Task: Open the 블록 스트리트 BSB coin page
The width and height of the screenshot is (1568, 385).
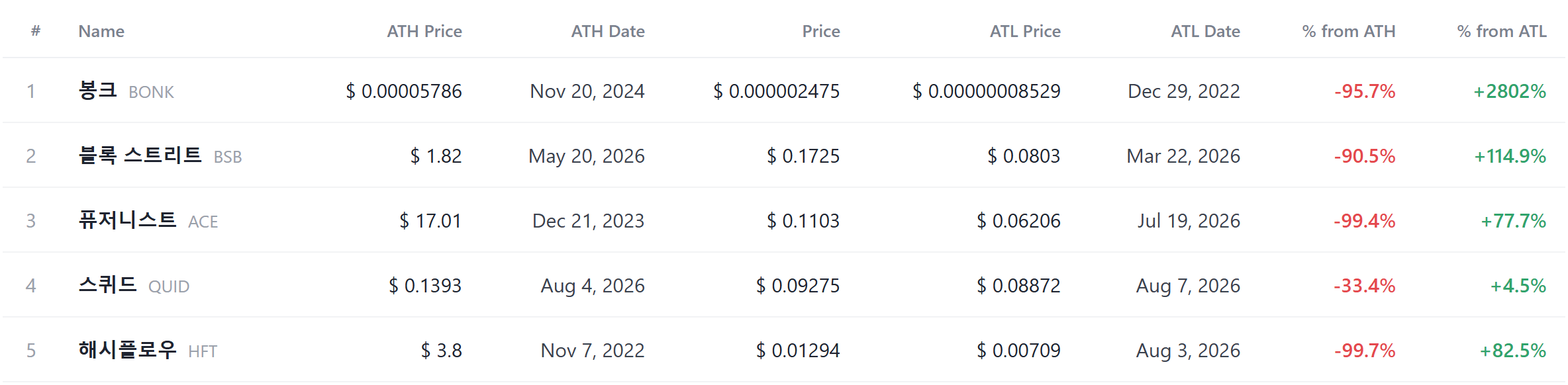Action: 160,155
